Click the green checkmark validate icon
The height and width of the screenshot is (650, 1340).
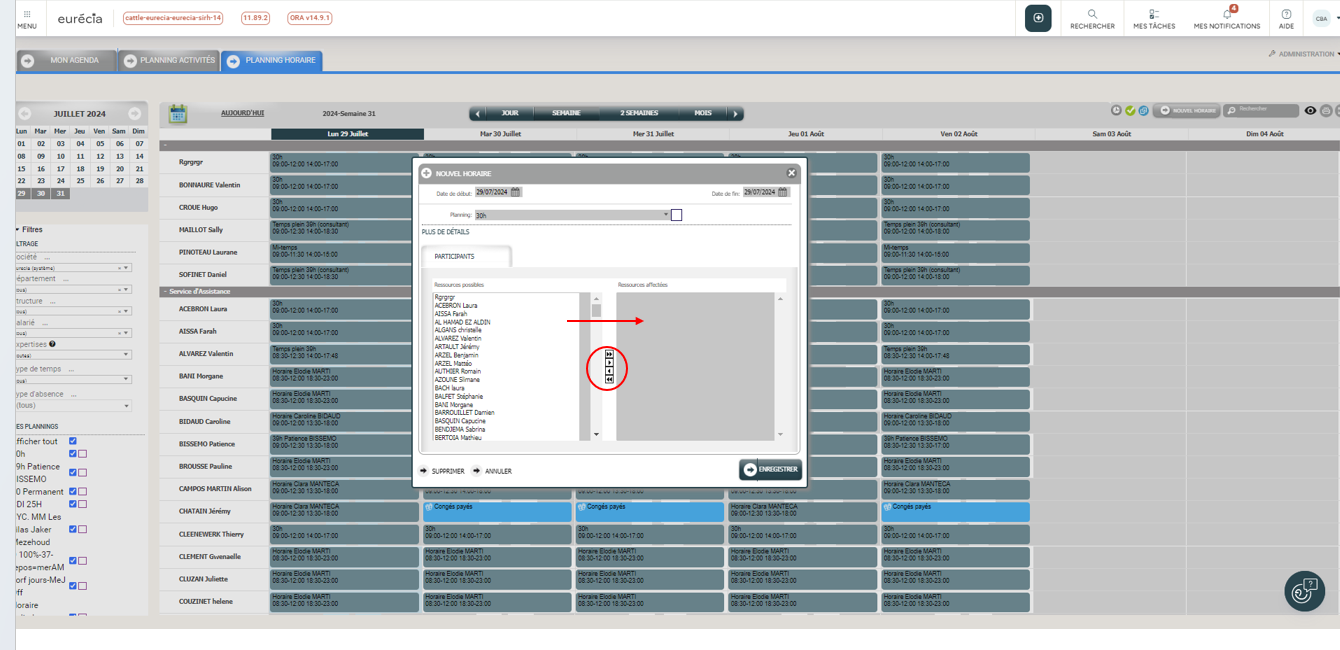coord(1130,111)
